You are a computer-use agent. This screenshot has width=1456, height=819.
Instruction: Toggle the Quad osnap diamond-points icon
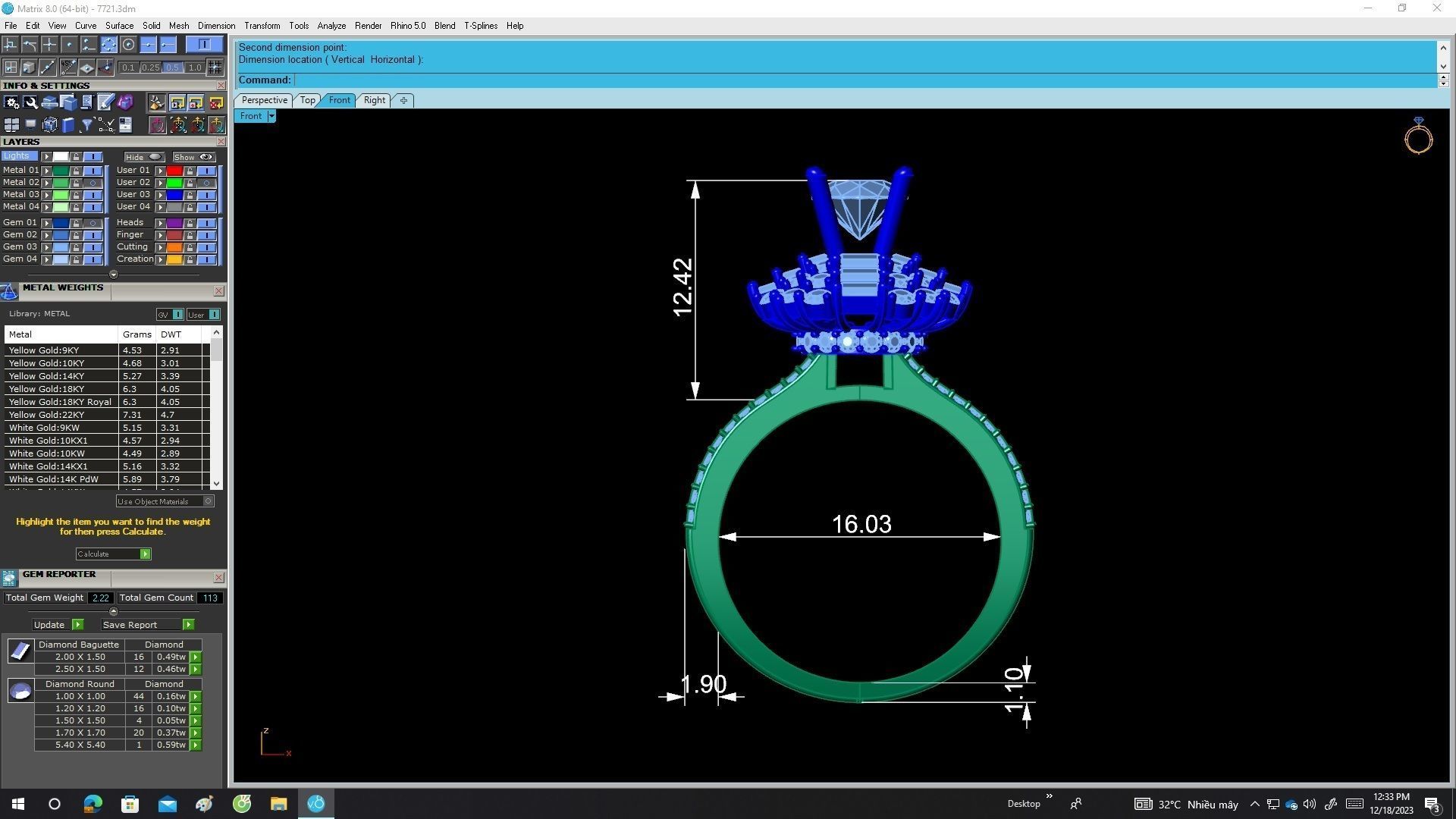point(108,45)
